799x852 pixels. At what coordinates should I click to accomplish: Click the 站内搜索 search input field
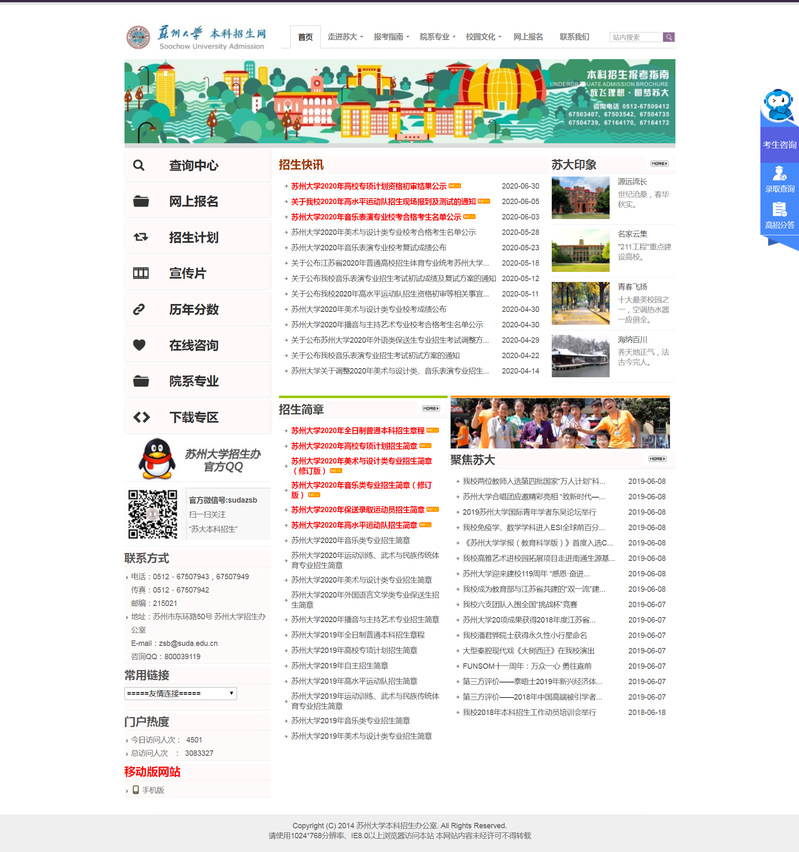pyautogui.click(x=635, y=37)
